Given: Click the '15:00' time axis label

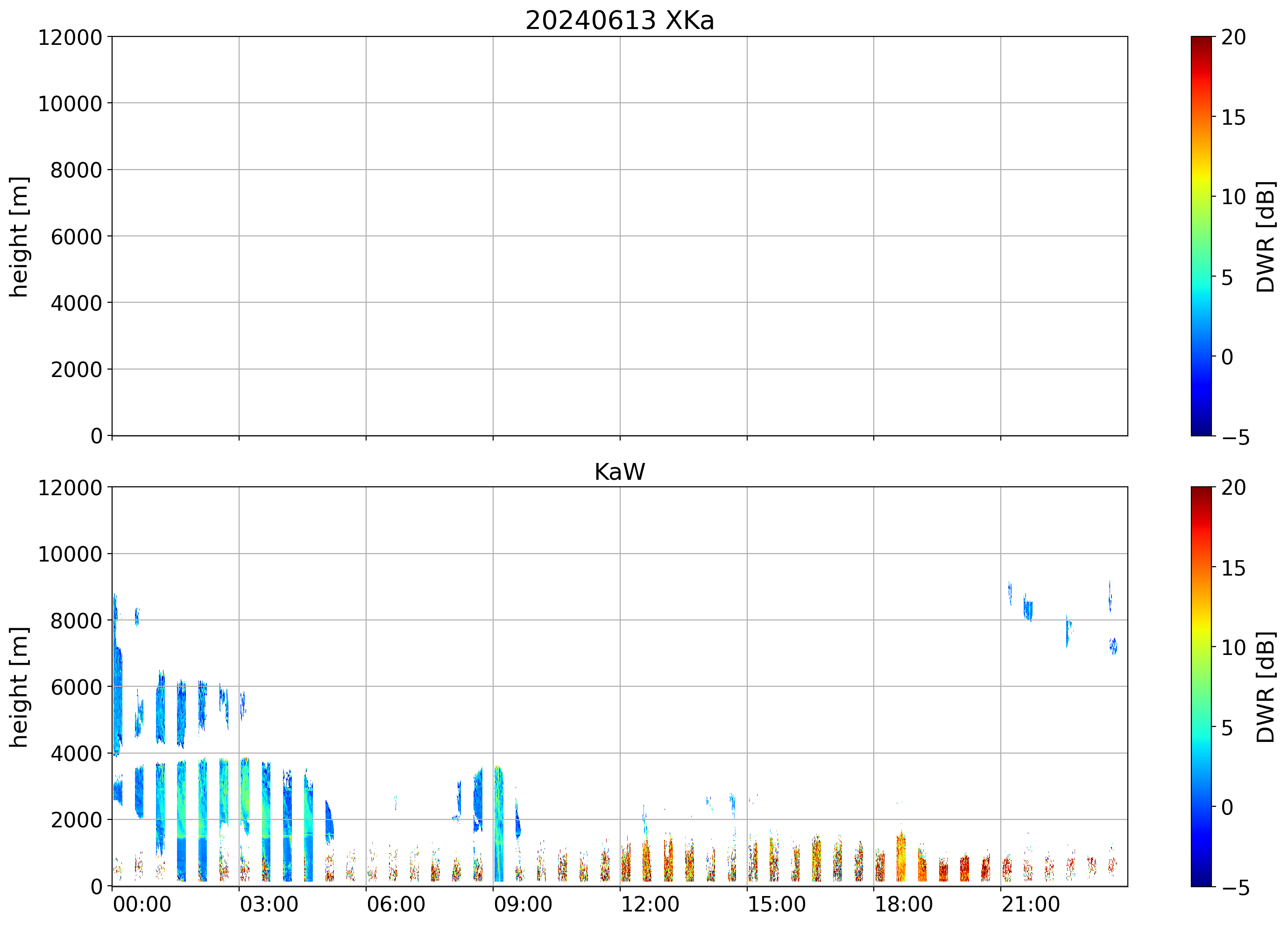Looking at the screenshot, I should (776, 904).
